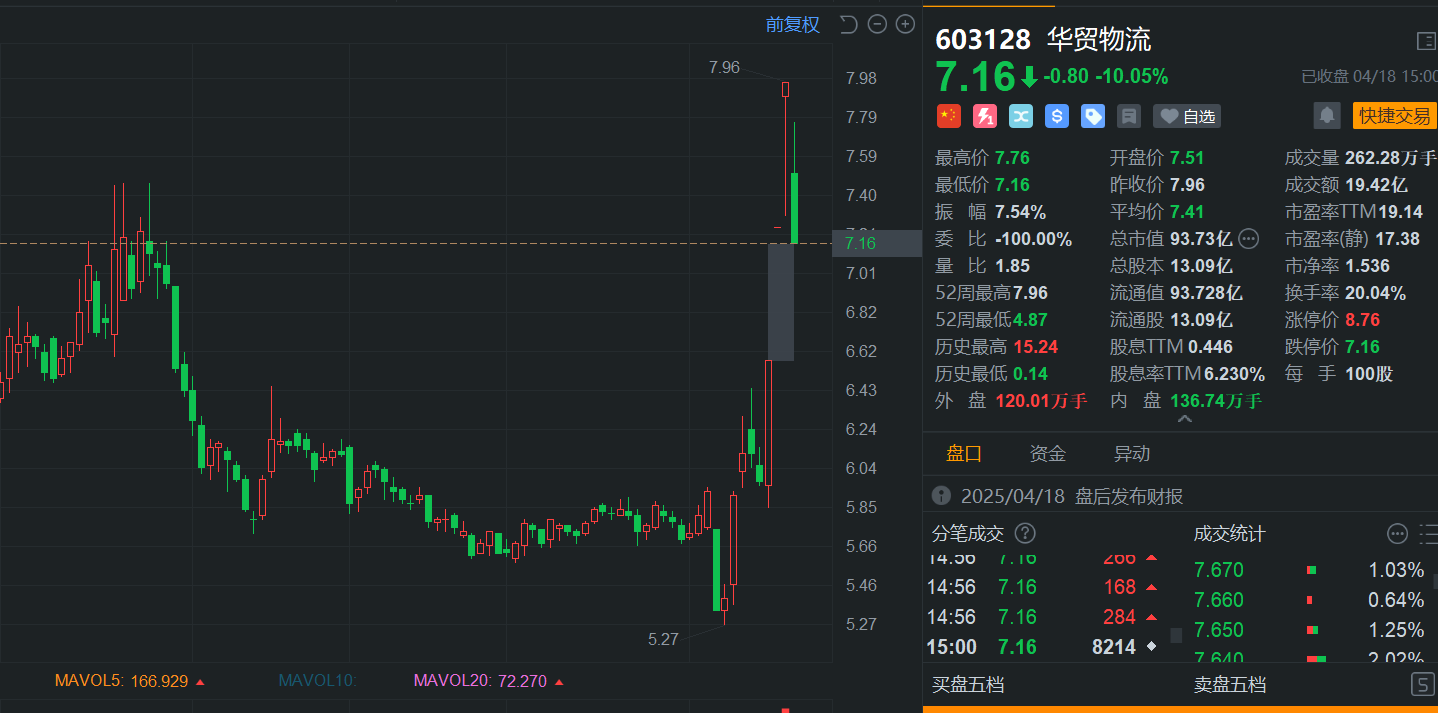This screenshot has width=1438, height=713.
Task: Open the 盘后发布财报 earnings notice
Action: 1129,496
